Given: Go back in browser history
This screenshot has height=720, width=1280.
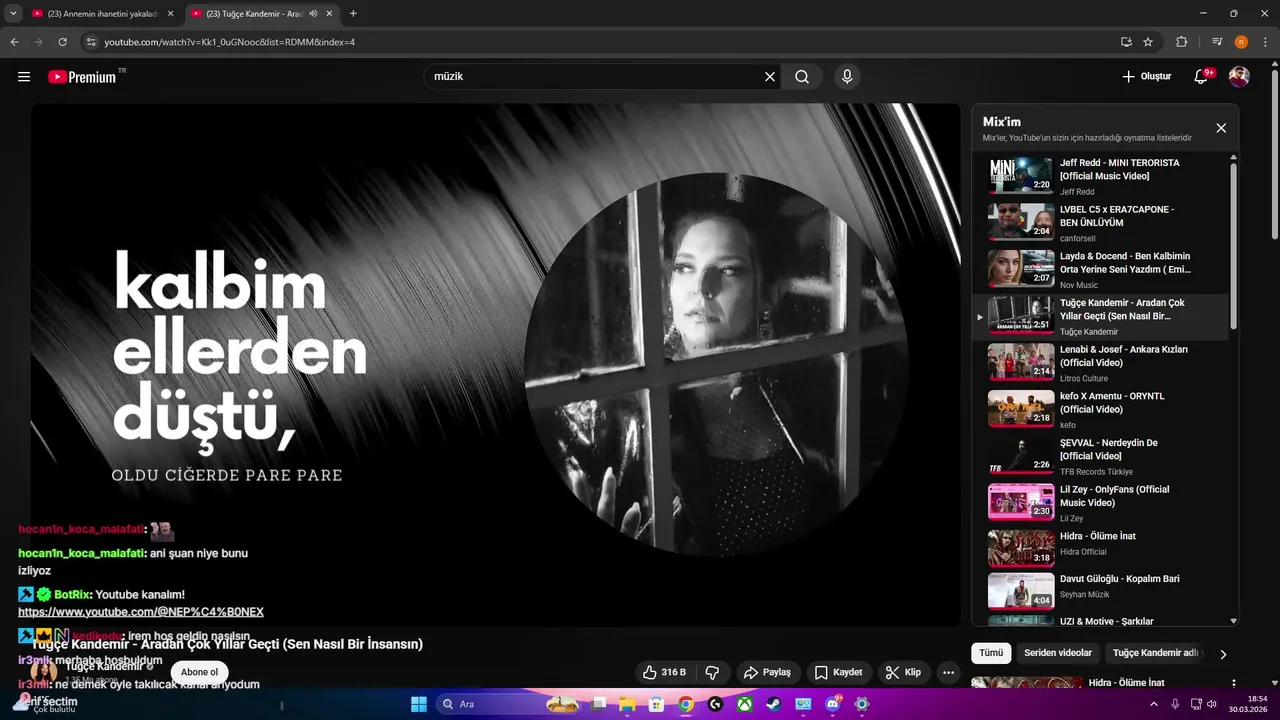Looking at the screenshot, I should 14,42.
